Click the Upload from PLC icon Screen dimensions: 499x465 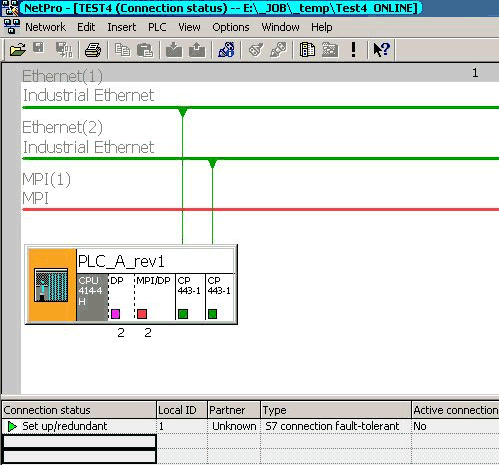[197, 50]
